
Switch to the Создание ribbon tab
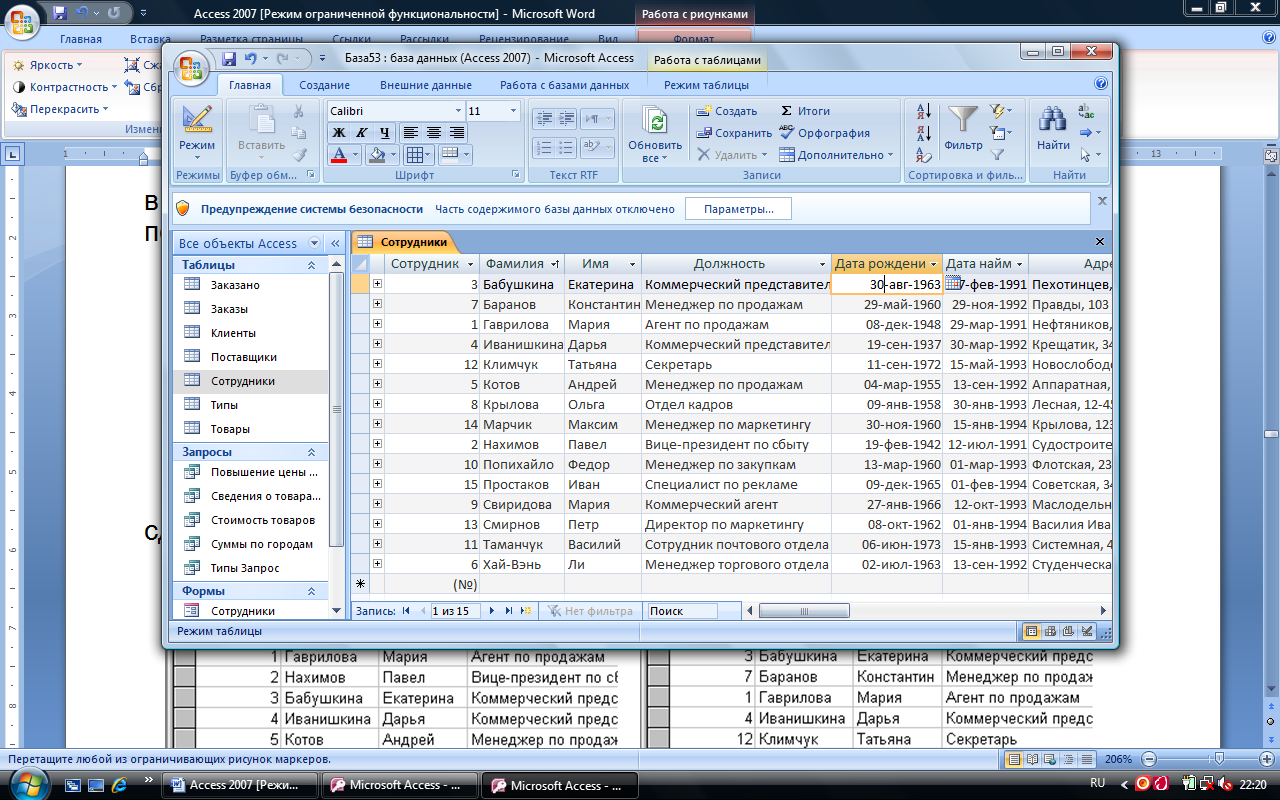tap(324, 85)
